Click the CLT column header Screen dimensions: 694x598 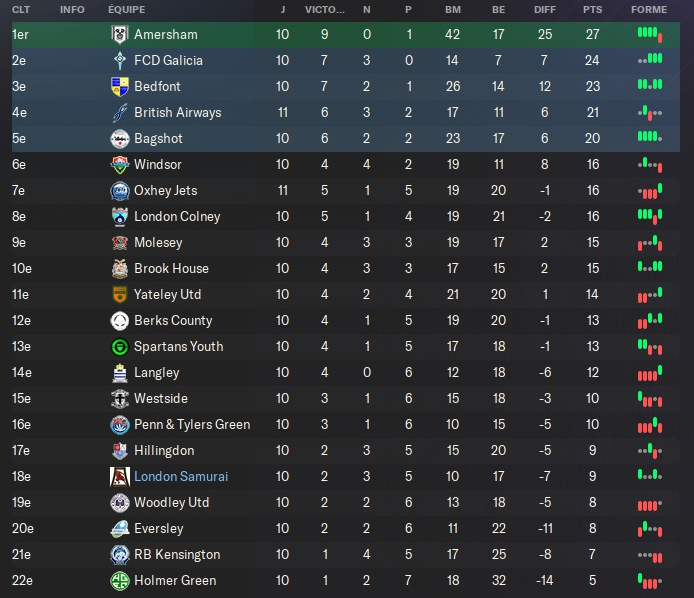(x=20, y=9)
